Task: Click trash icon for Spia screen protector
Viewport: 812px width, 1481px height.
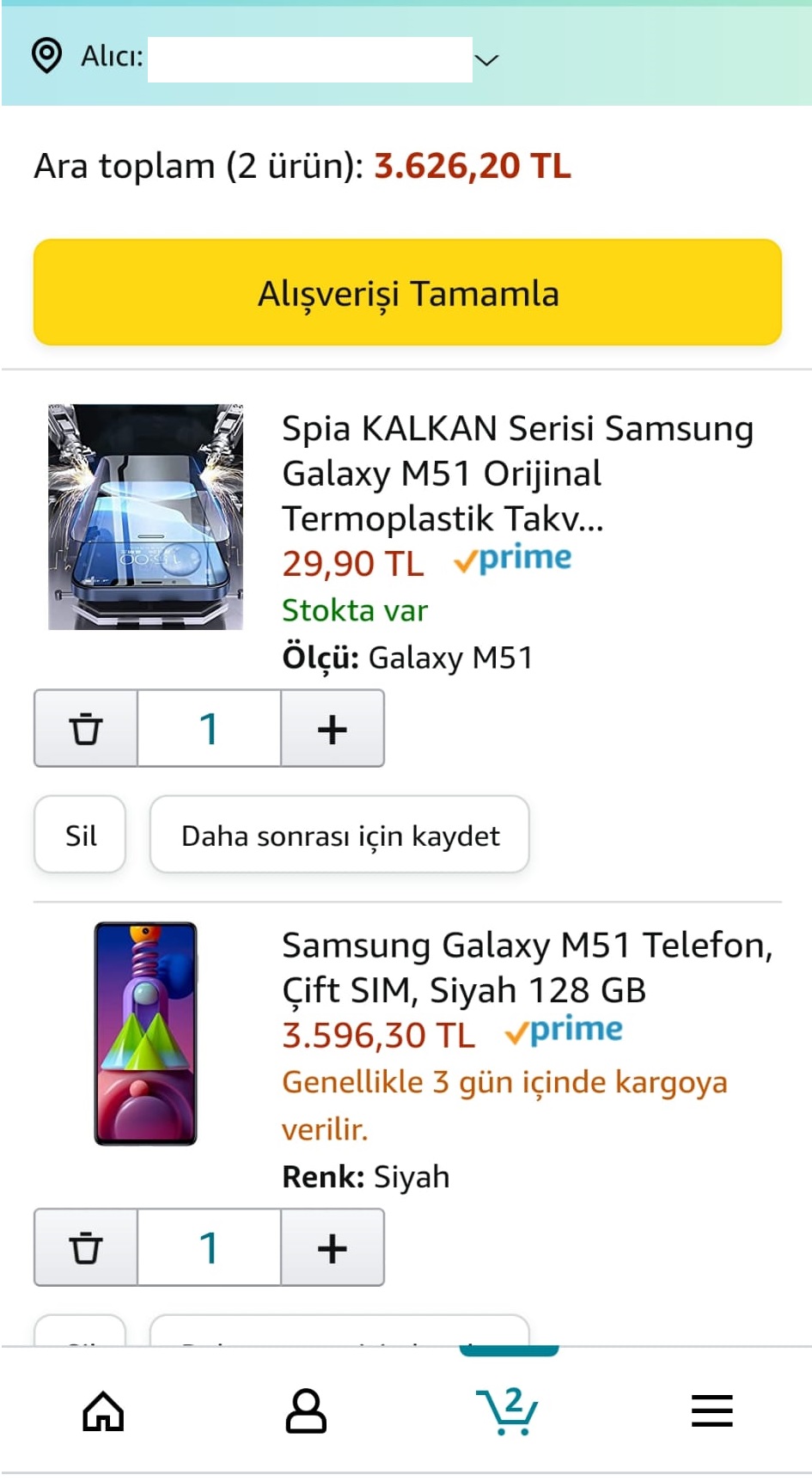Action: (86, 729)
